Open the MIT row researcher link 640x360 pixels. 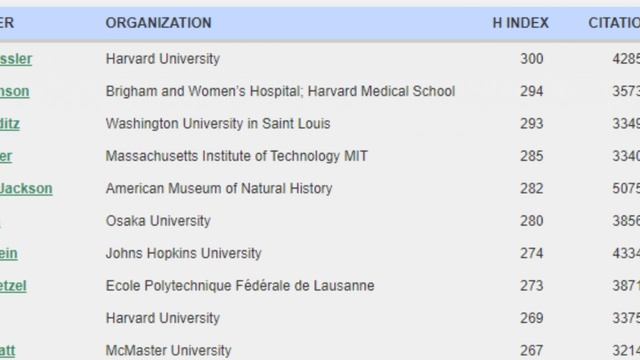click(x=6, y=156)
